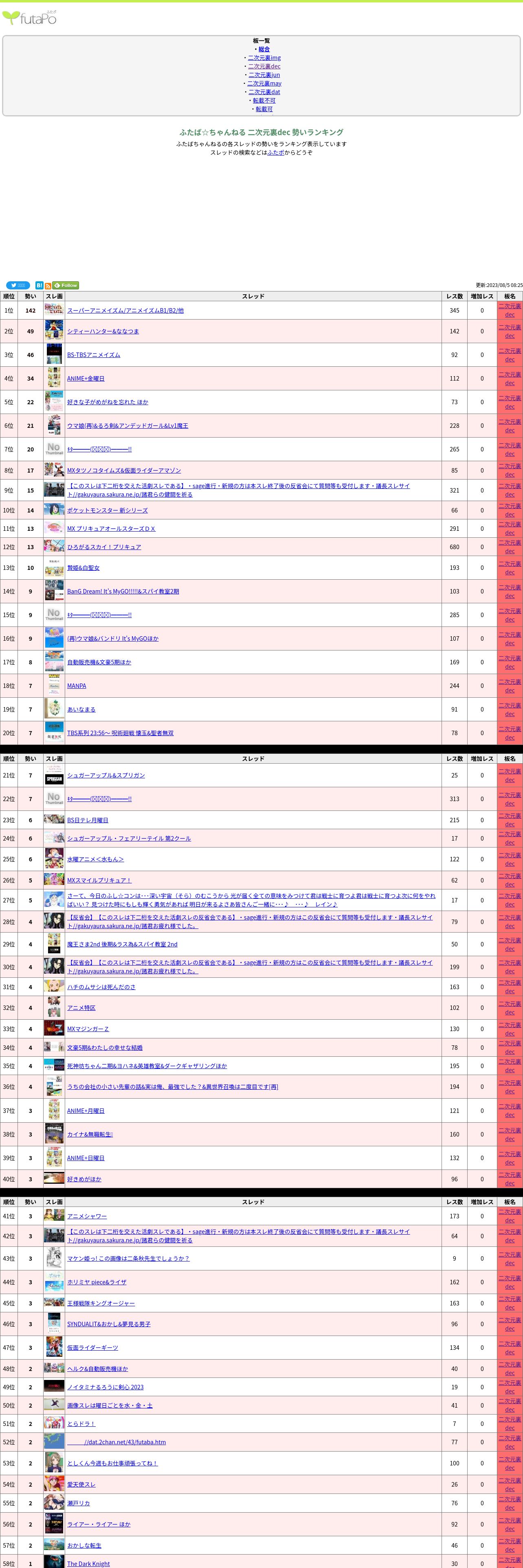Open thread アニメ特区

point(81,1008)
